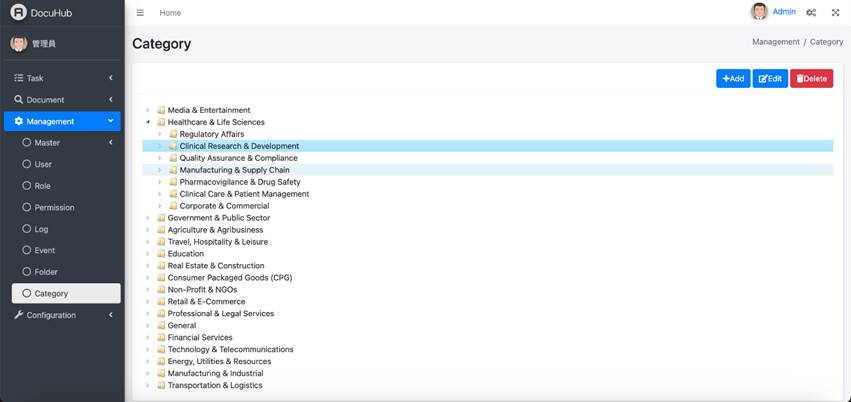Click the Media & Entertainment folder icon
Image resolution: width=851 pixels, height=402 pixels.
(x=161, y=110)
